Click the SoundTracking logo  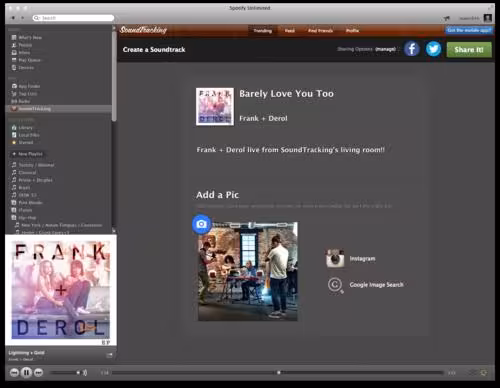(x=143, y=30)
